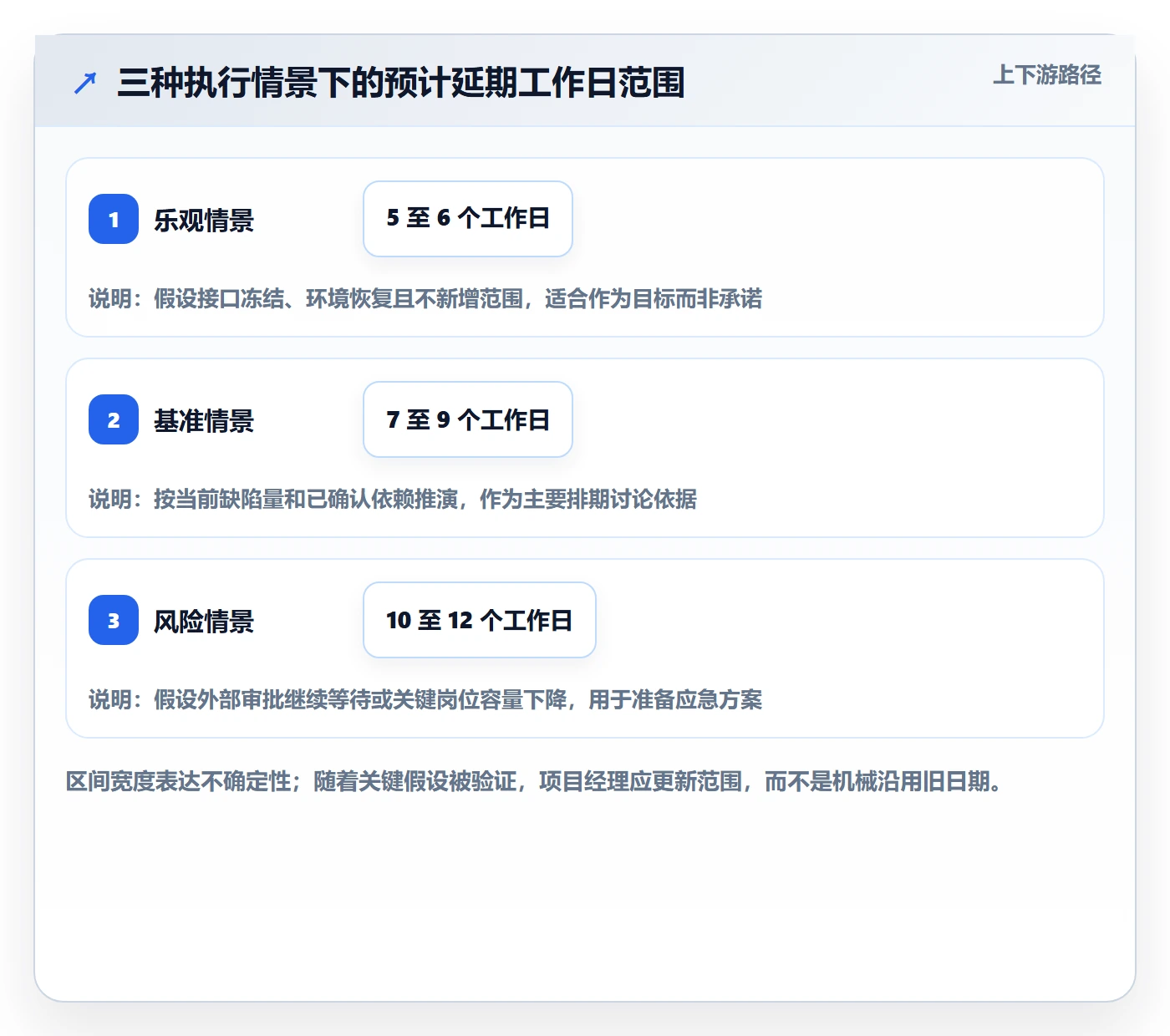
Task: Select the 7 至 9 个工作日 range chip
Action: tap(468, 419)
